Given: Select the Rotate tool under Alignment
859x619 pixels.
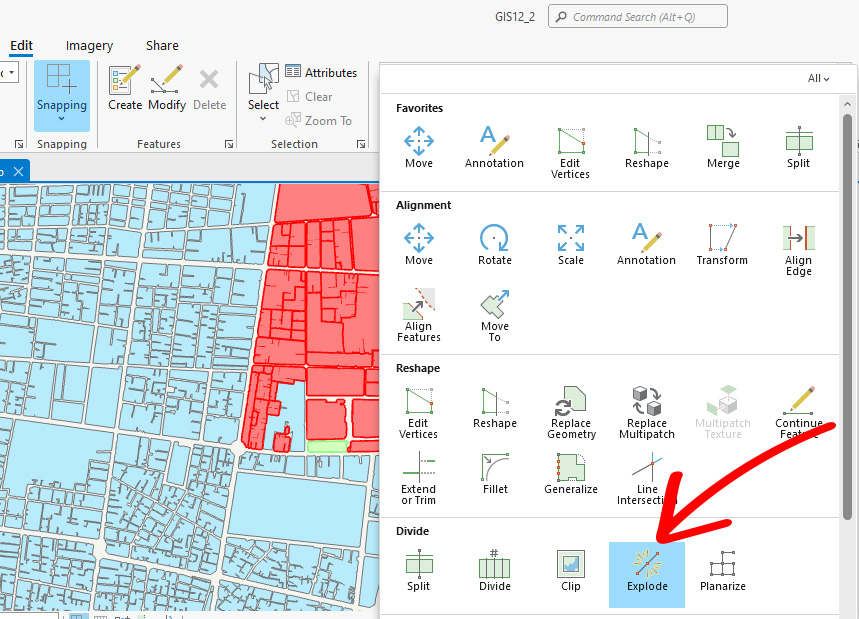Looking at the screenshot, I should click(x=494, y=243).
